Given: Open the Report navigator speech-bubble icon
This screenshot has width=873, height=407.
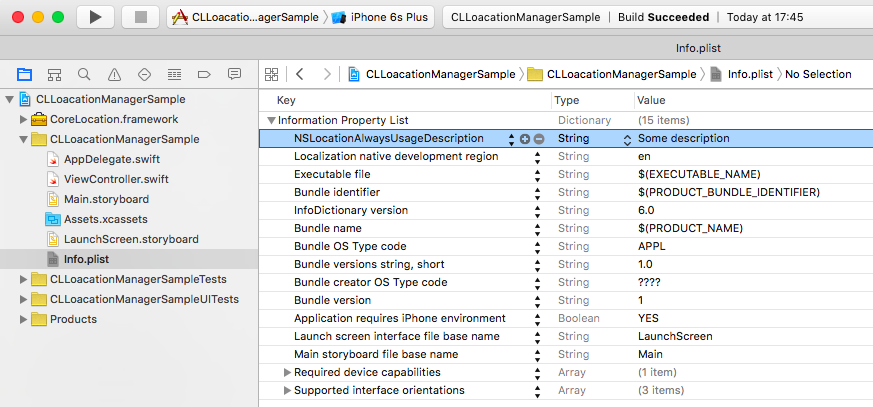Looking at the screenshot, I should [x=234, y=75].
